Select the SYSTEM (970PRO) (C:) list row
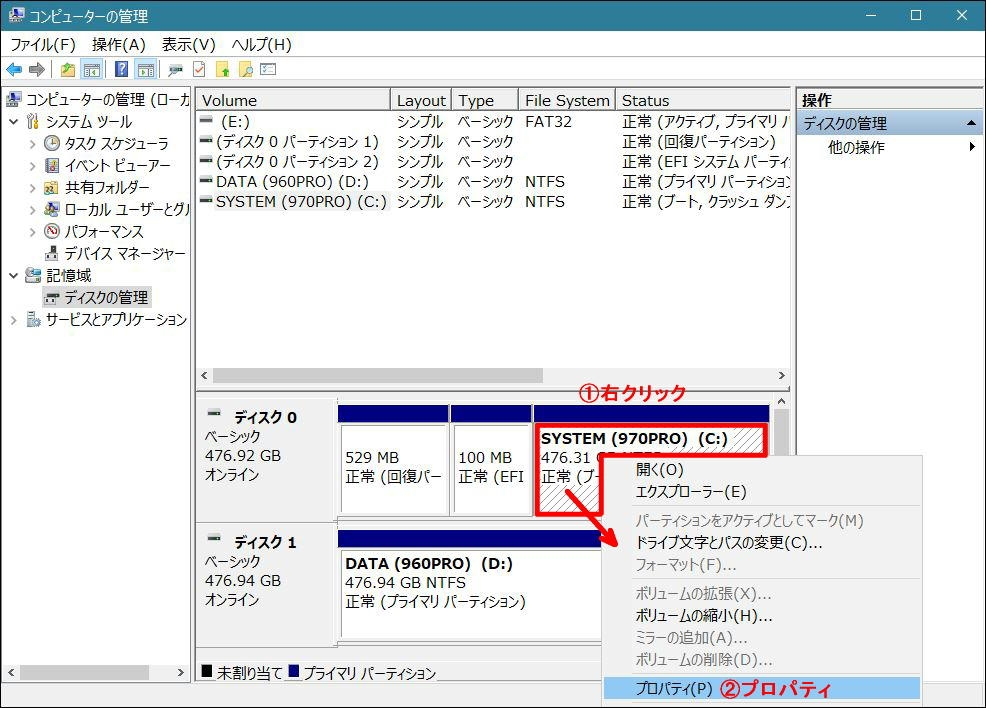Image resolution: width=986 pixels, height=708 pixels. (x=493, y=202)
